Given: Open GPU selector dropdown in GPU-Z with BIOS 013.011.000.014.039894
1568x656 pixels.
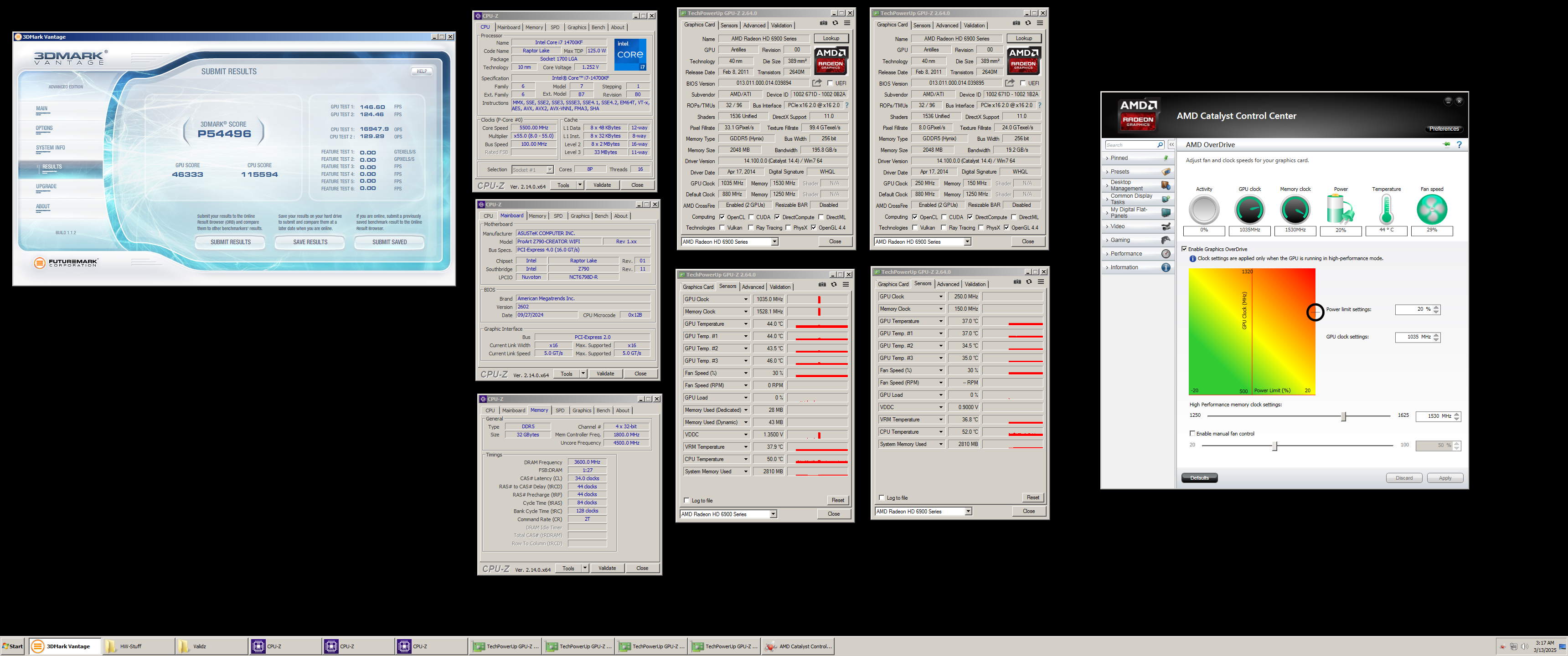Looking at the screenshot, I should [x=775, y=241].
